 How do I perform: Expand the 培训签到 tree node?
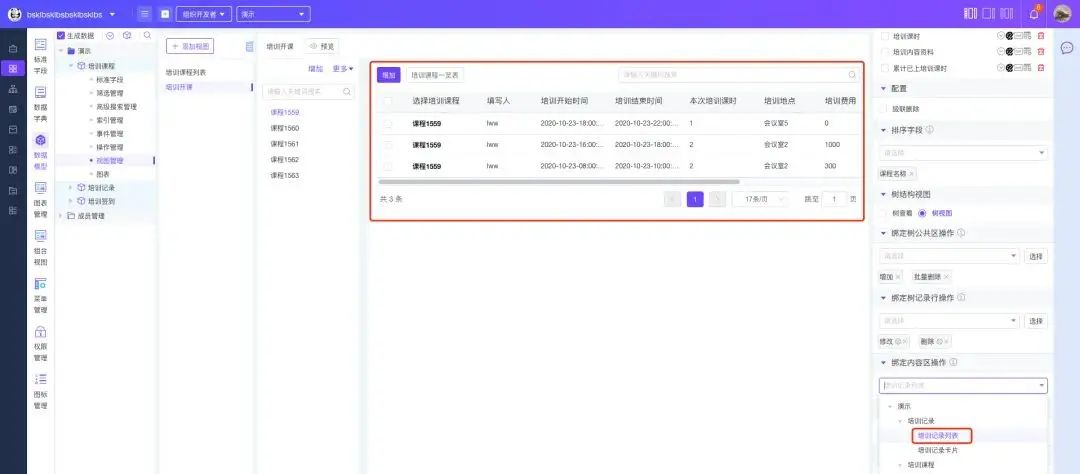click(x=70, y=201)
